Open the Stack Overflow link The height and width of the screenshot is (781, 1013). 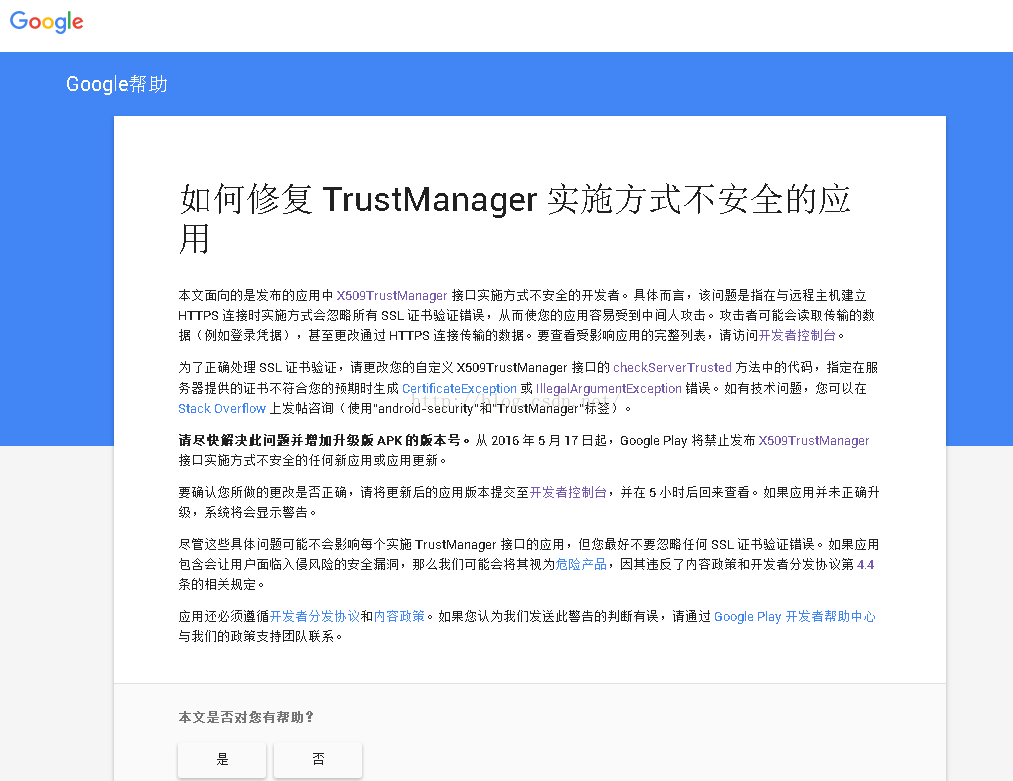pyautogui.click(x=222, y=408)
